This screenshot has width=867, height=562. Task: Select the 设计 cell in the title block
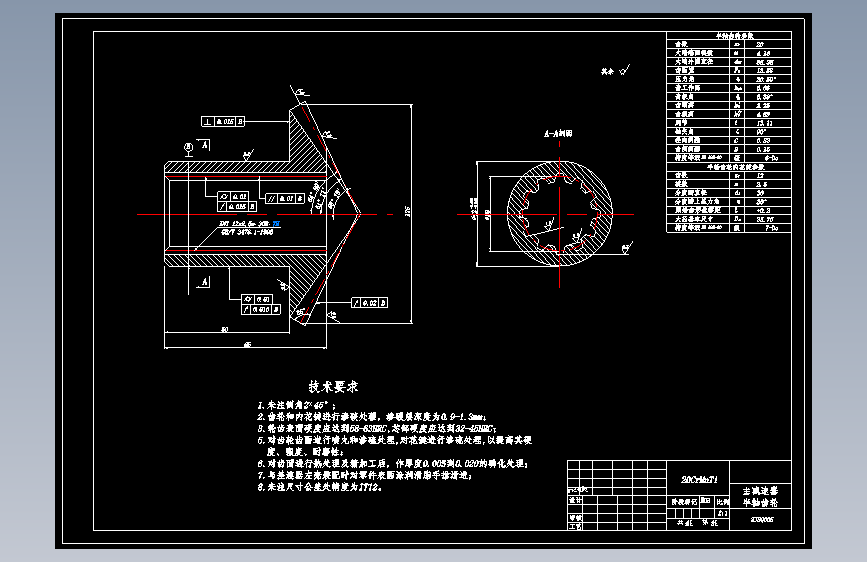click(575, 500)
